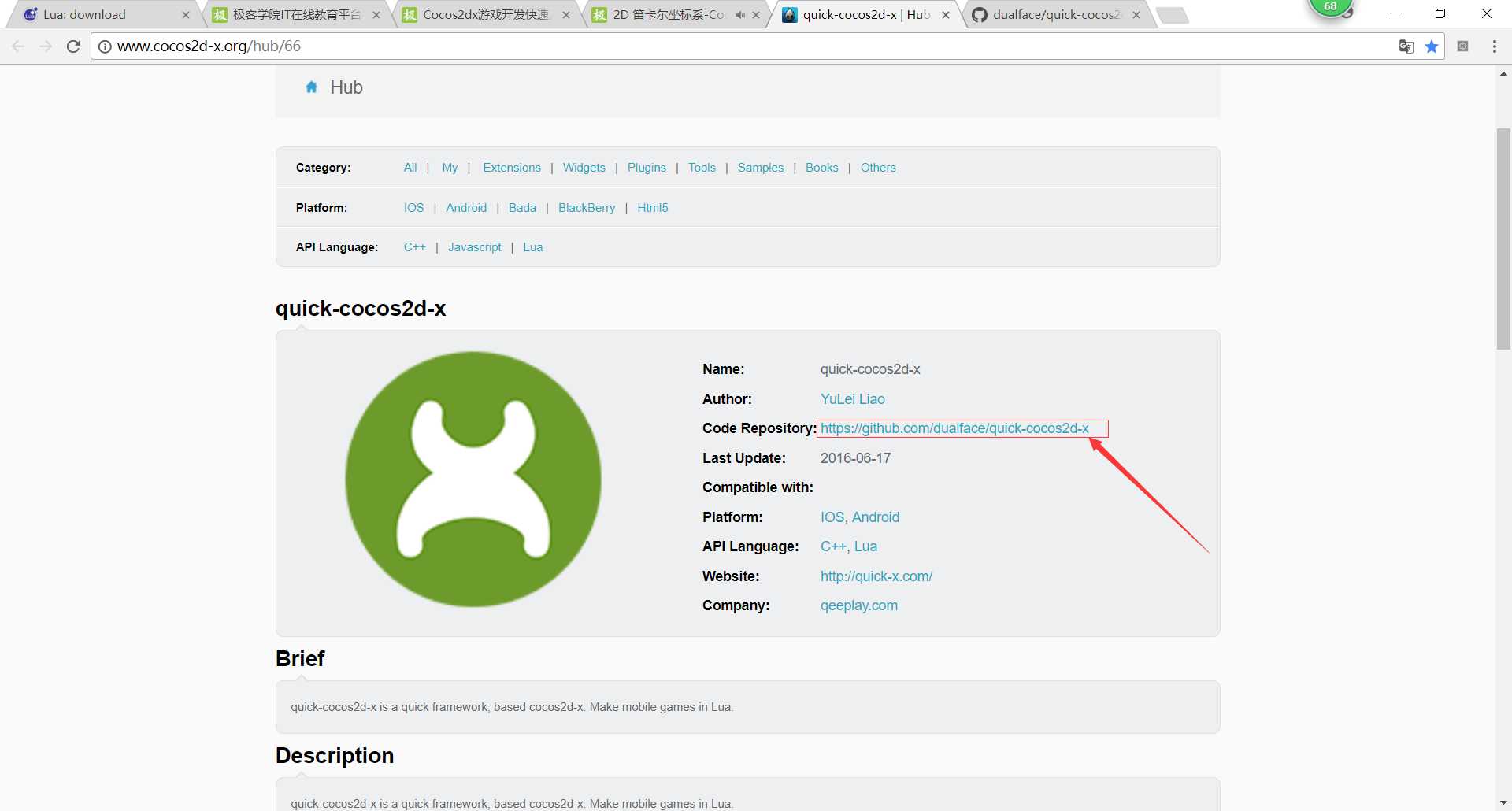The height and width of the screenshot is (811, 1512).
Task: Switch to the Lua: download tab
Action: coord(102,15)
